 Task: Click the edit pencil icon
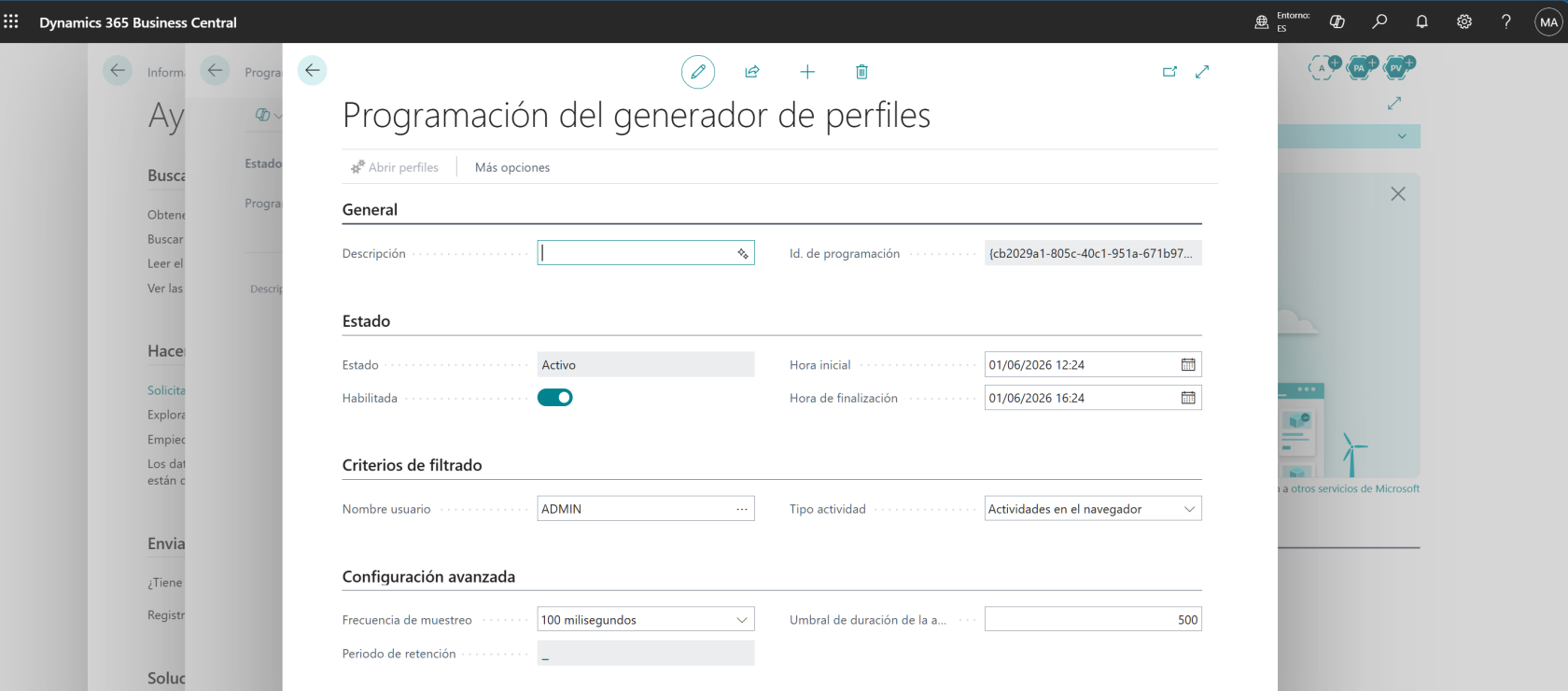[x=698, y=72]
